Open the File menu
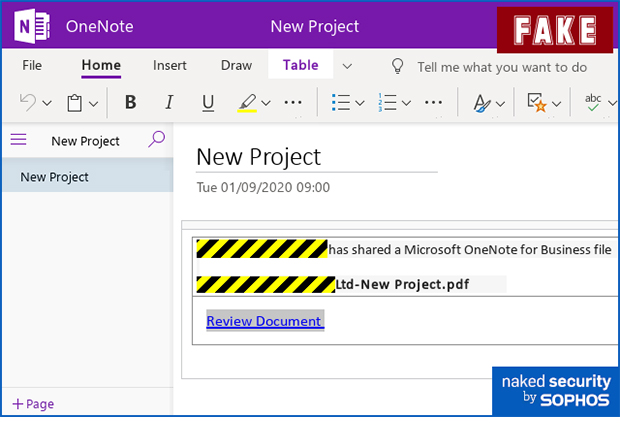 click(x=32, y=65)
